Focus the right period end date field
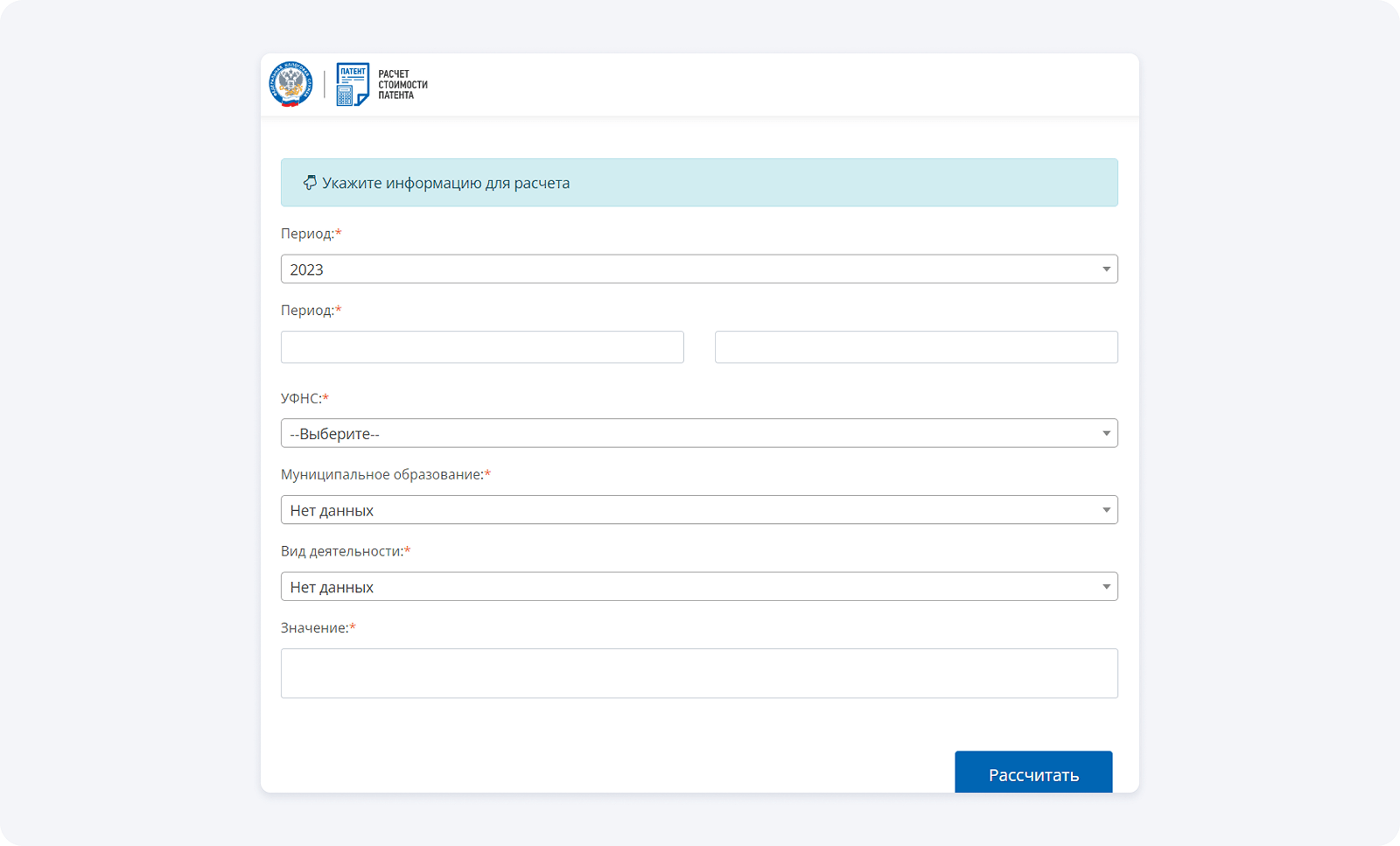 (x=916, y=347)
